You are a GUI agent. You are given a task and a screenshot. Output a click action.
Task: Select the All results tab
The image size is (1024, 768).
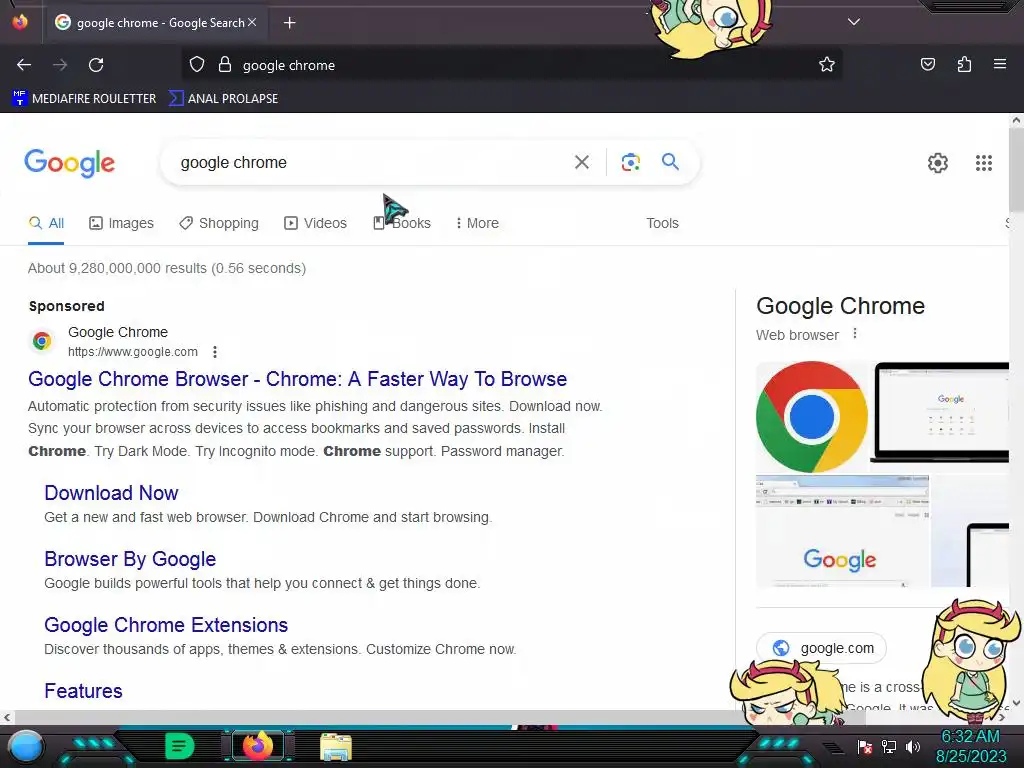(x=46, y=223)
